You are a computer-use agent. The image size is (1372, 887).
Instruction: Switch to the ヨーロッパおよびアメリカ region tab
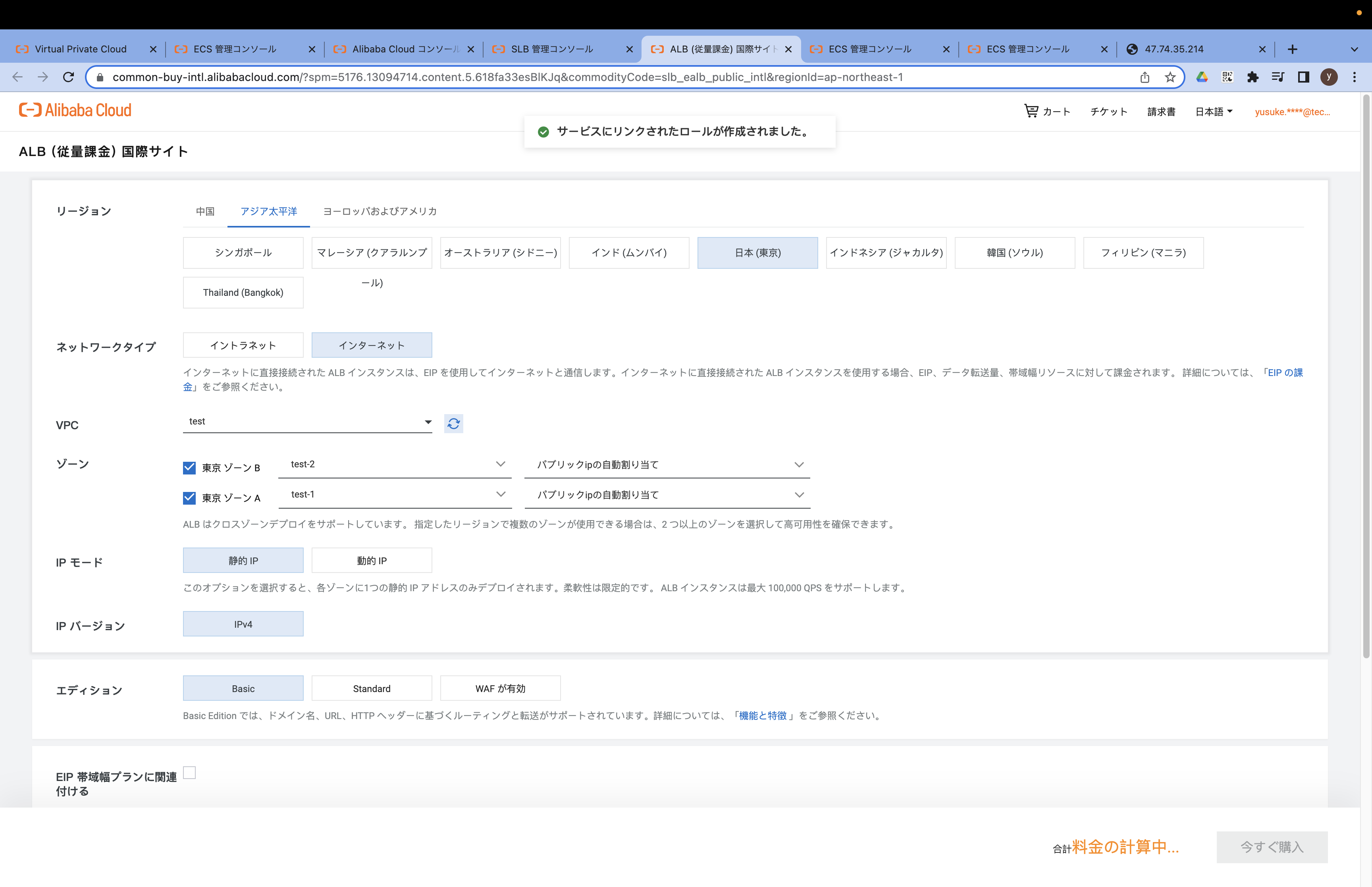[380, 211]
